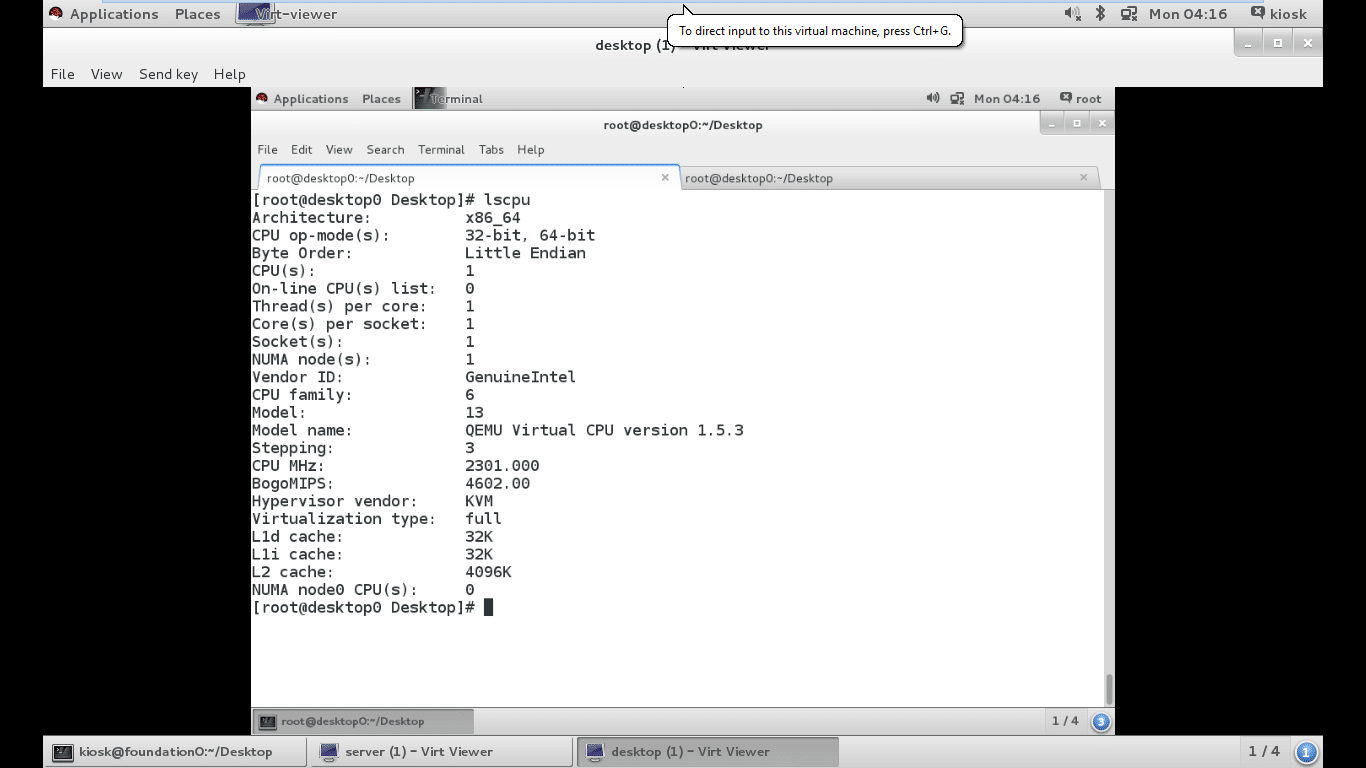Click the host workspace switcher badge
The width and height of the screenshot is (1366, 768).
click(1305, 752)
